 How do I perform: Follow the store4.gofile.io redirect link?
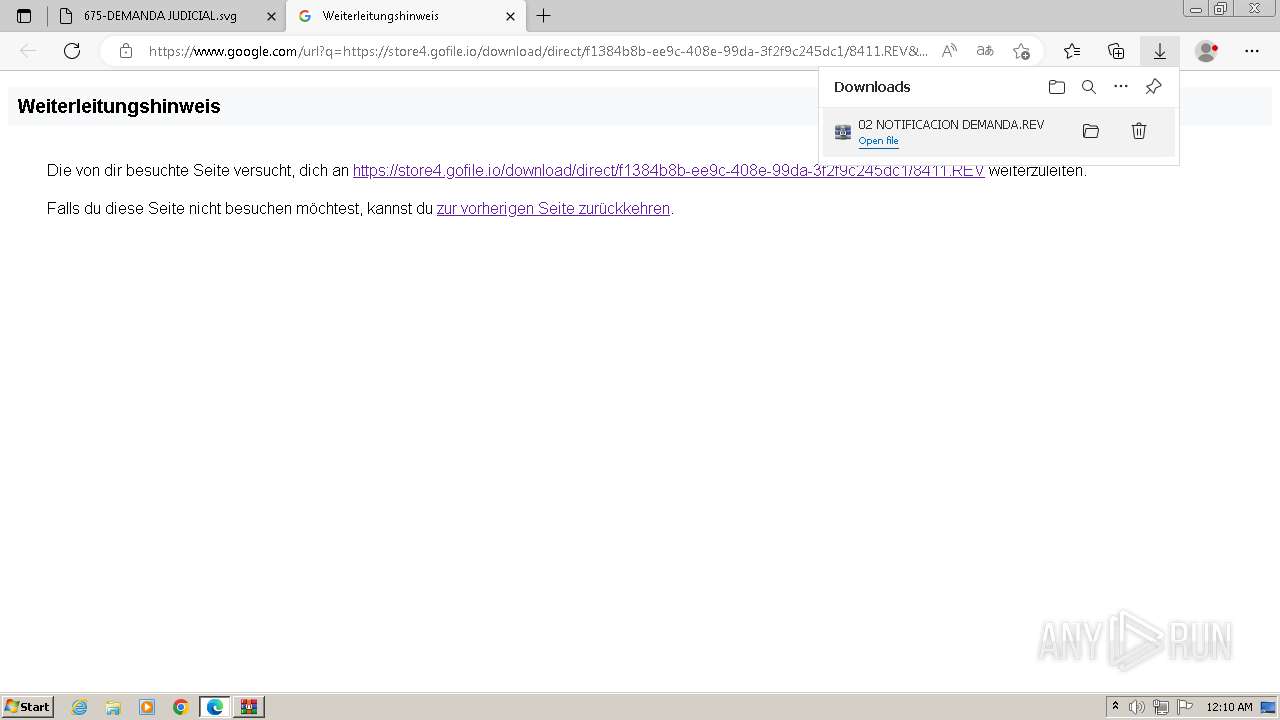[x=668, y=170]
